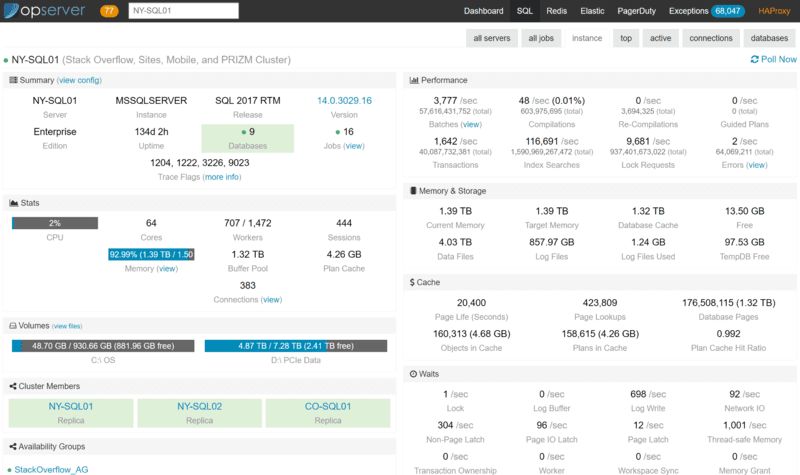Click the Memory & Storage chip icon
The image size is (800, 475).
click(413, 191)
